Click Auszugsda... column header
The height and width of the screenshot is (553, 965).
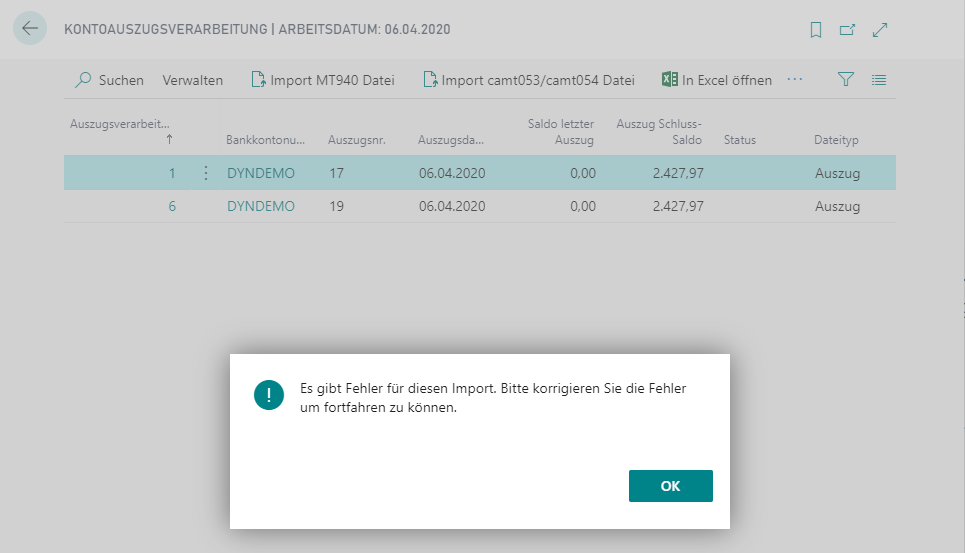click(451, 140)
